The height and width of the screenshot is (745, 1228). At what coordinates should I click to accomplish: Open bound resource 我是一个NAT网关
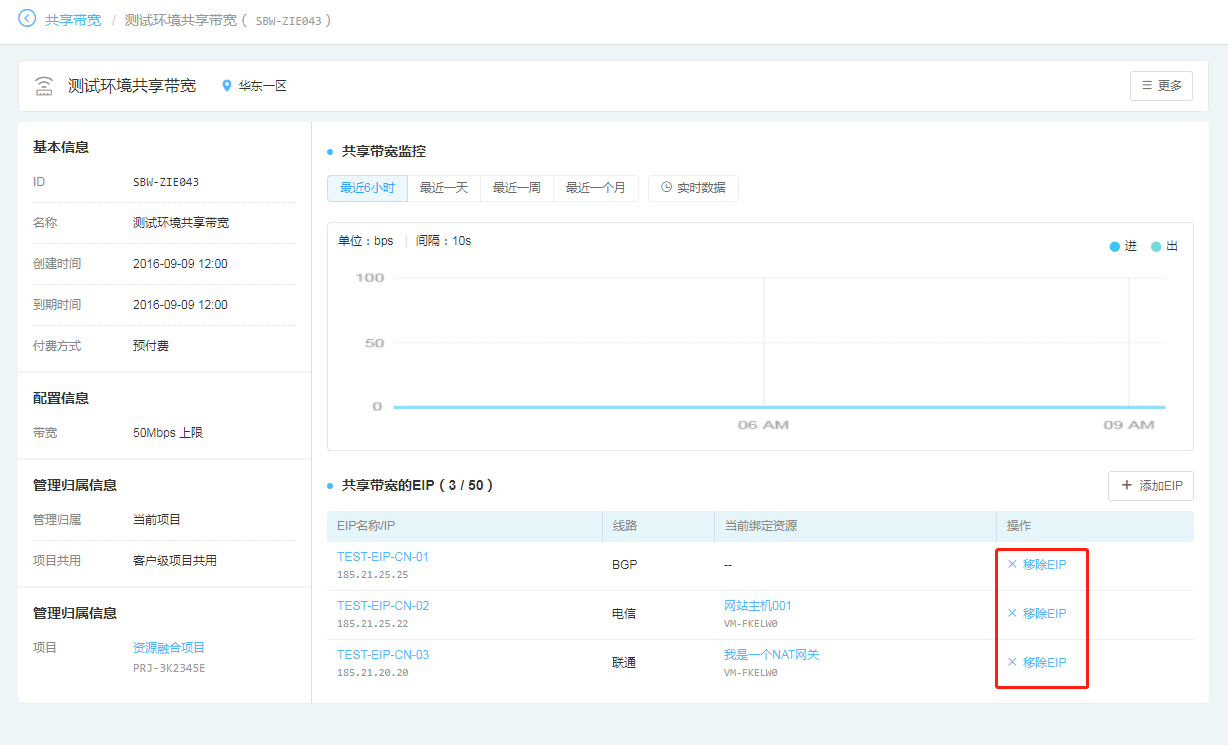tap(772, 655)
